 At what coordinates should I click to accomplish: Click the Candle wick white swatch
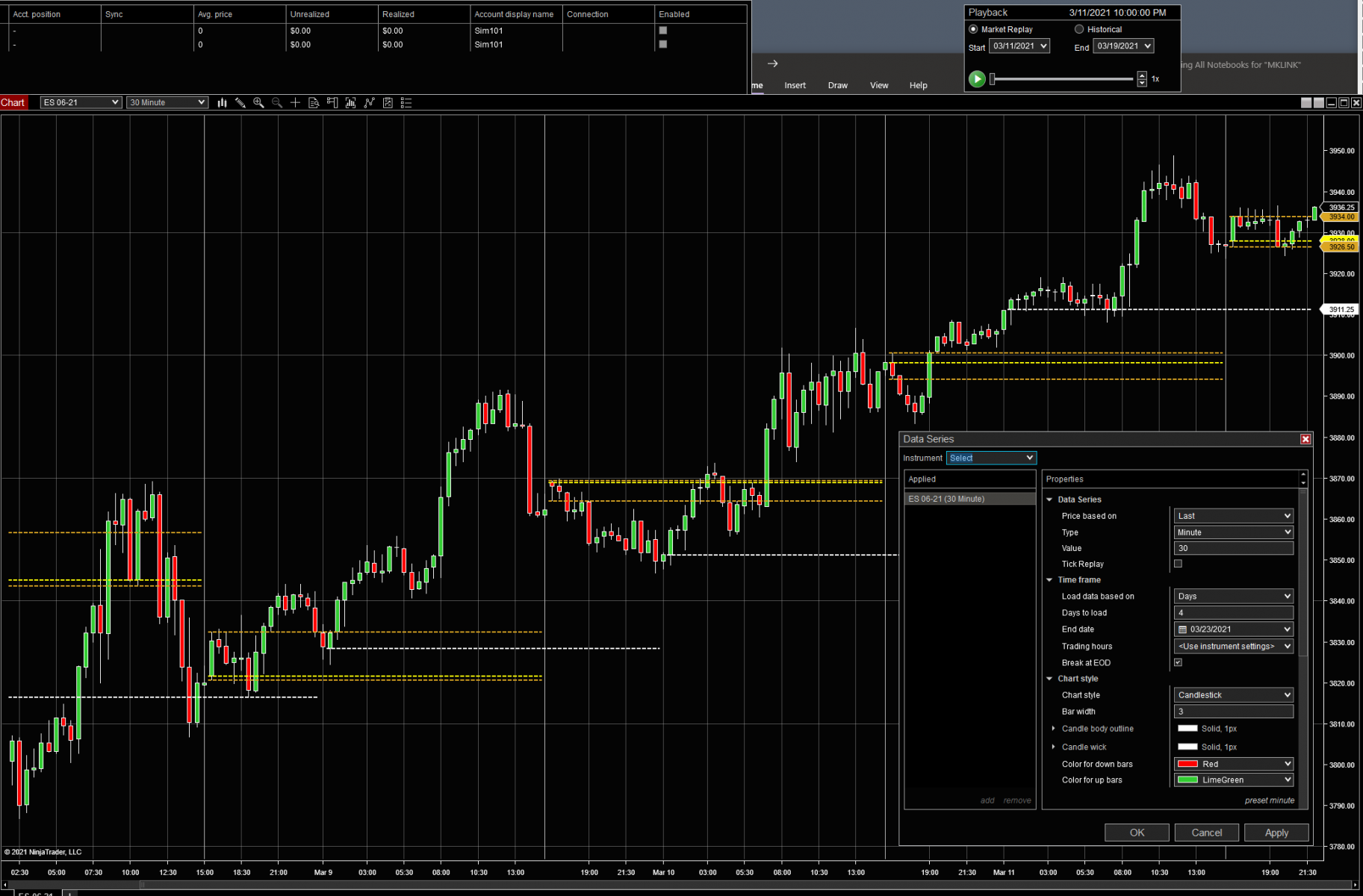click(1187, 747)
